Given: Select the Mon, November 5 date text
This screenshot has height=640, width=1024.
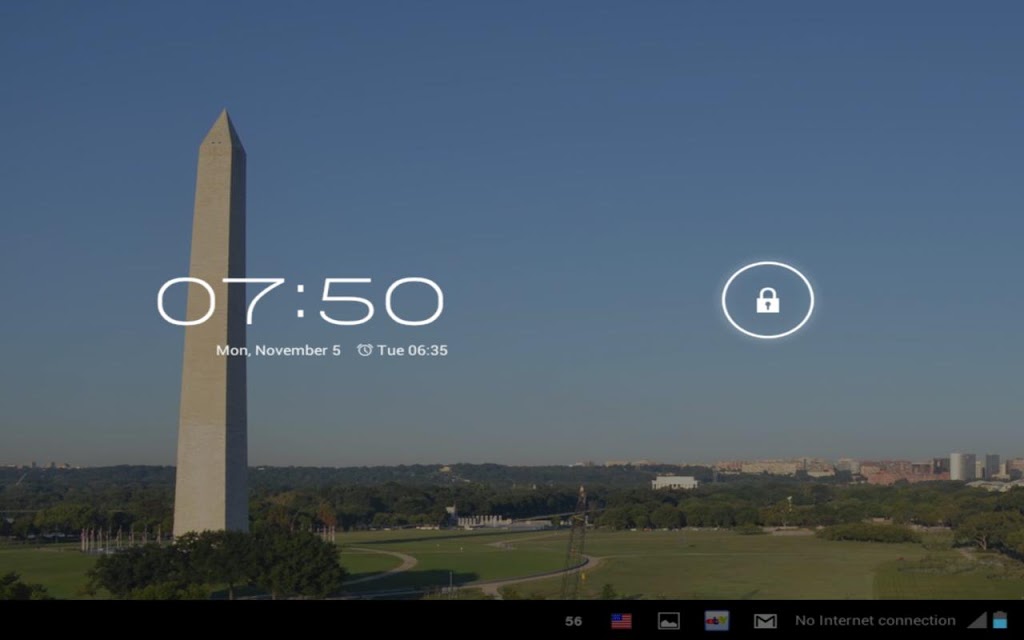Looking at the screenshot, I should click(278, 350).
